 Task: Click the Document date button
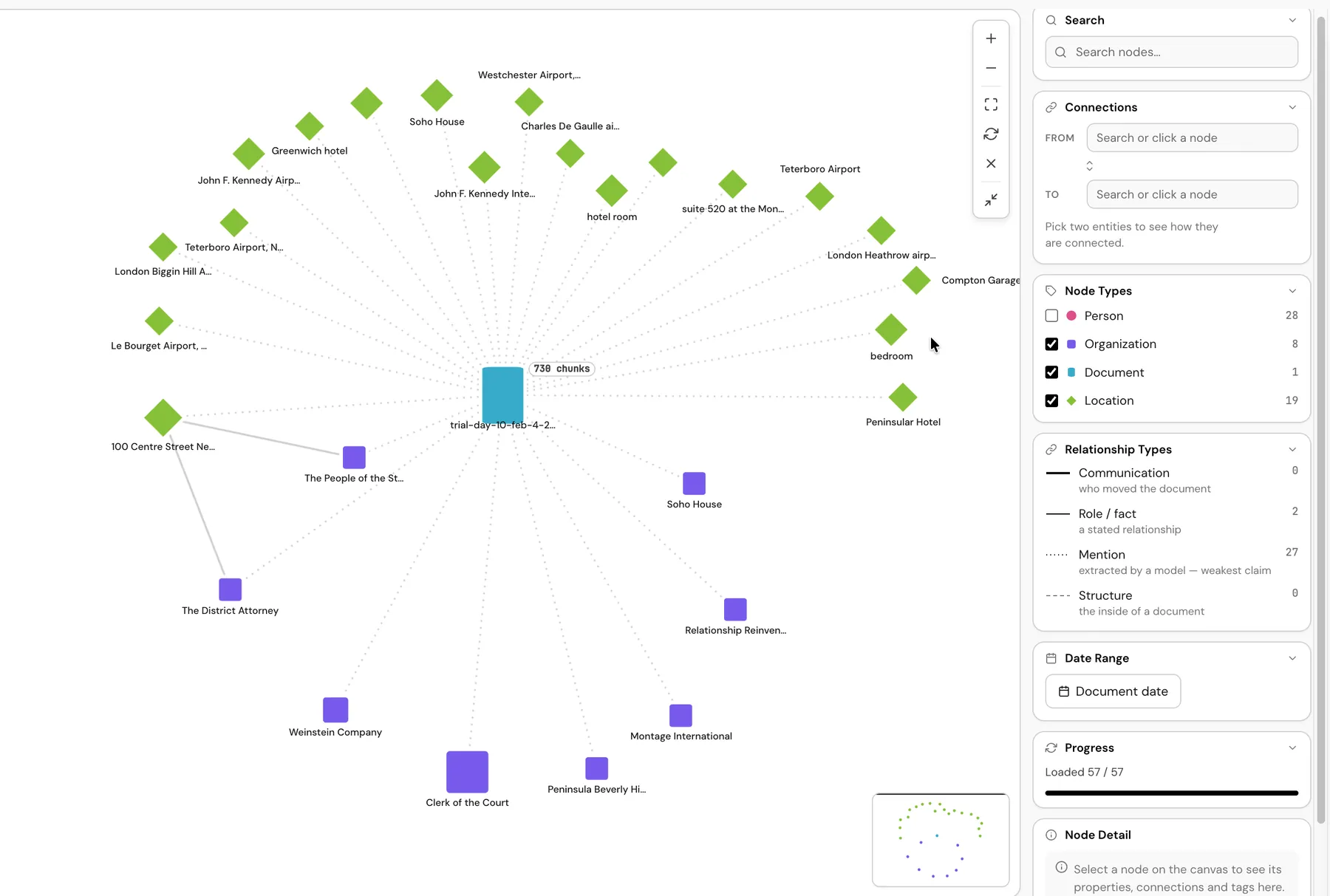click(x=1113, y=691)
